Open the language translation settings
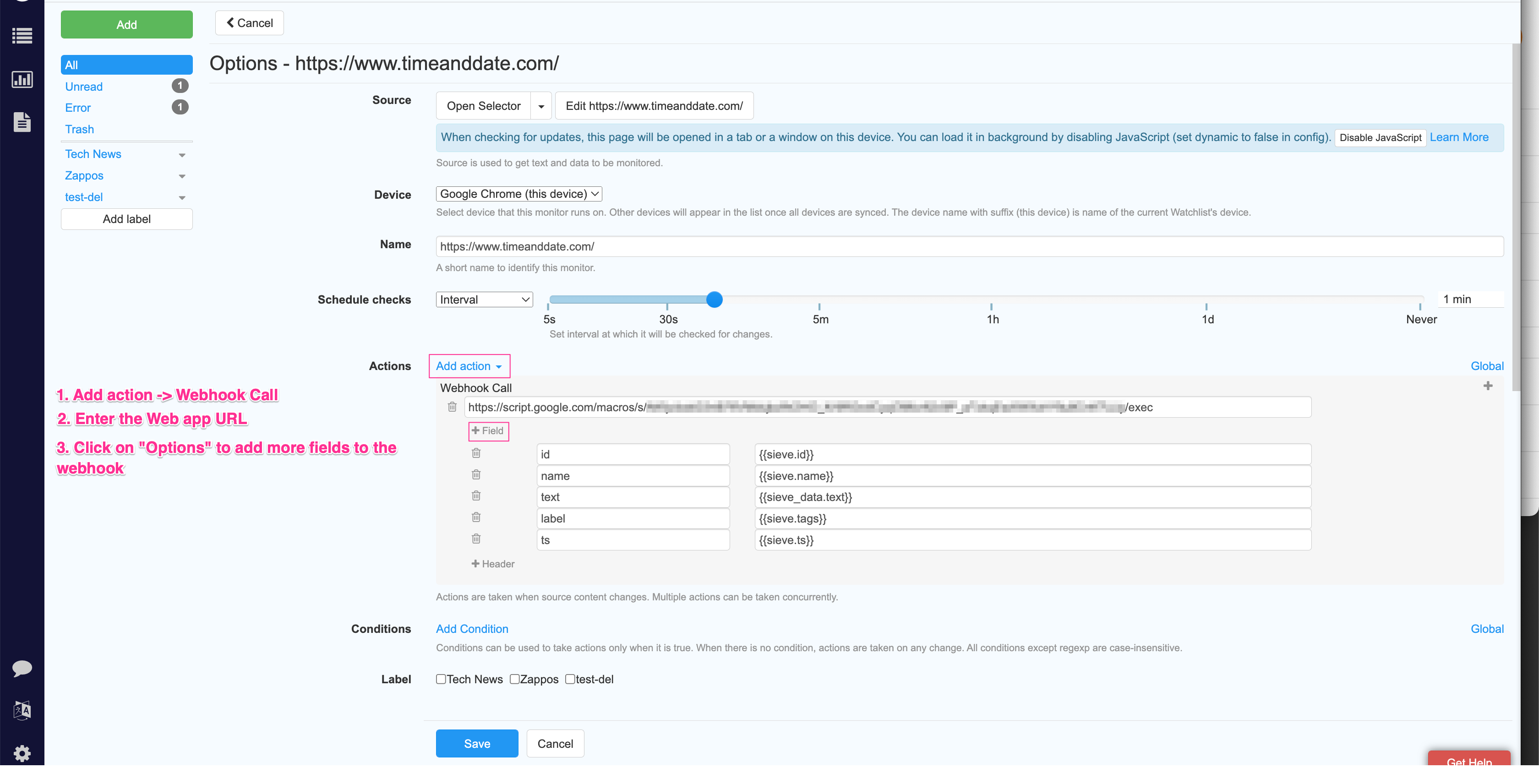Viewport: 1539px width, 784px height. coord(22,710)
